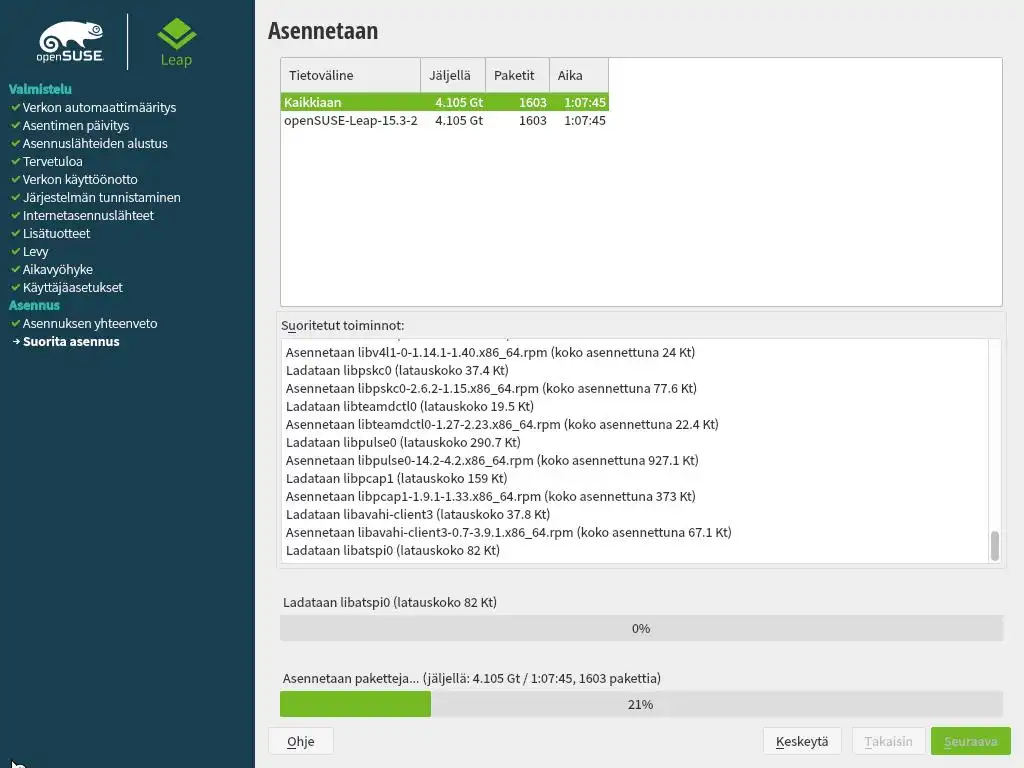Click arrow icon beside Suorita asennus

[16, 342]
